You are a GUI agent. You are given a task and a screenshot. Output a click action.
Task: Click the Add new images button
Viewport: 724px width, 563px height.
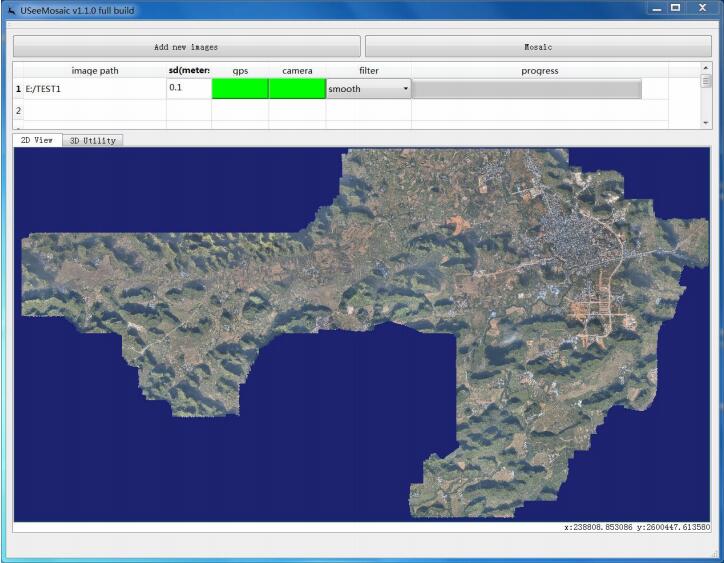click(187, 47)
